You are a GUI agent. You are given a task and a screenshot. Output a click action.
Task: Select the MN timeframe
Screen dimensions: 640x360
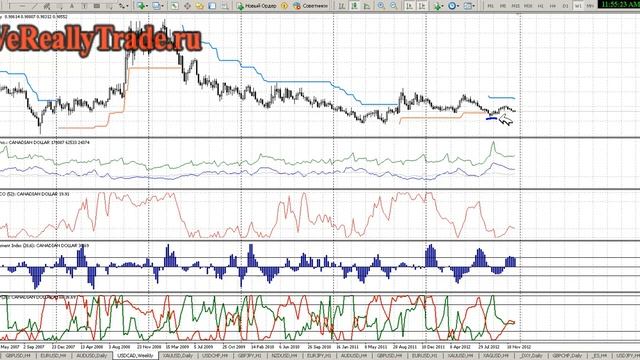coord(590,6)
